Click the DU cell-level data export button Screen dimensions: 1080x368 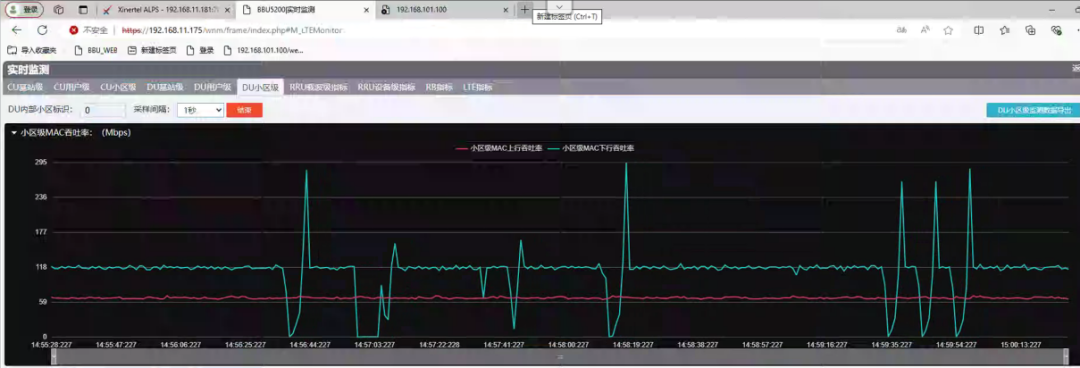pos(1033,110)
